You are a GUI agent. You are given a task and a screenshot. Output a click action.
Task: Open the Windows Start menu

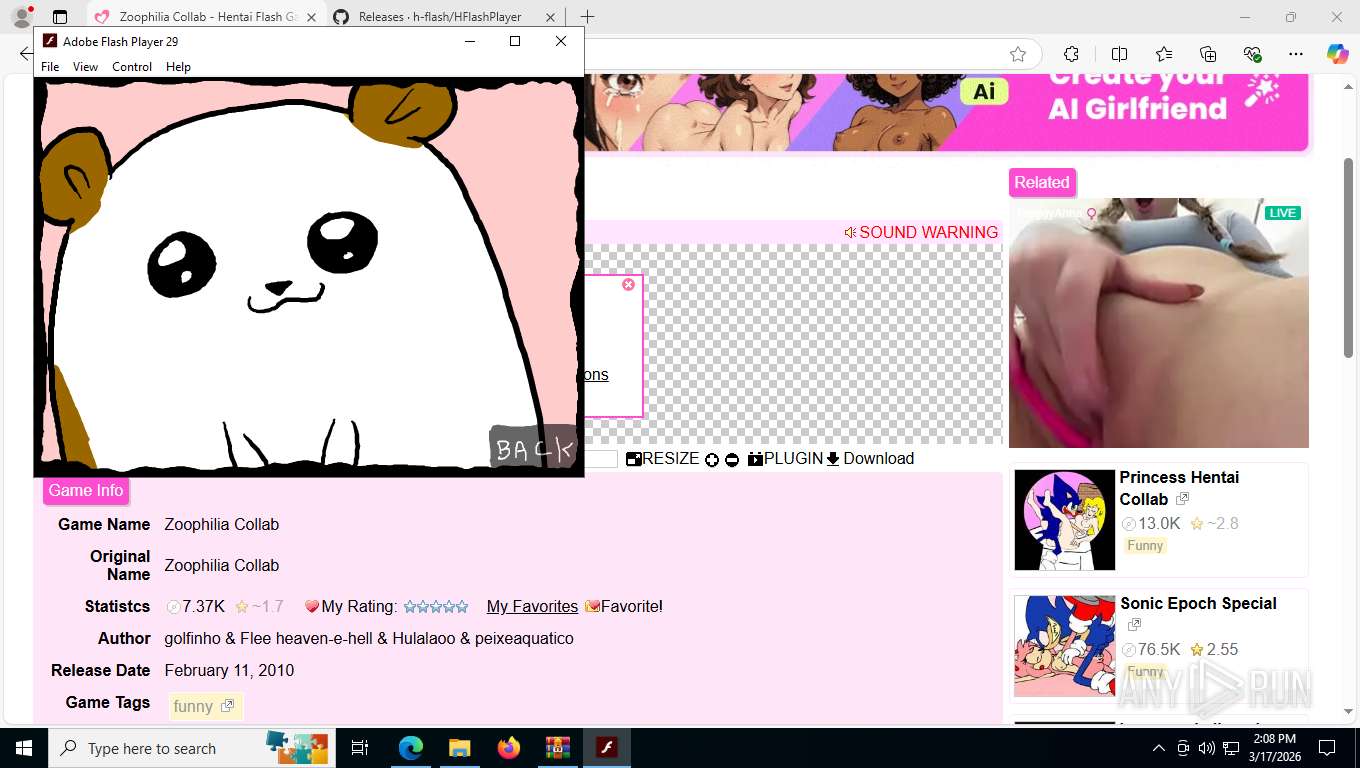[23, 748]
